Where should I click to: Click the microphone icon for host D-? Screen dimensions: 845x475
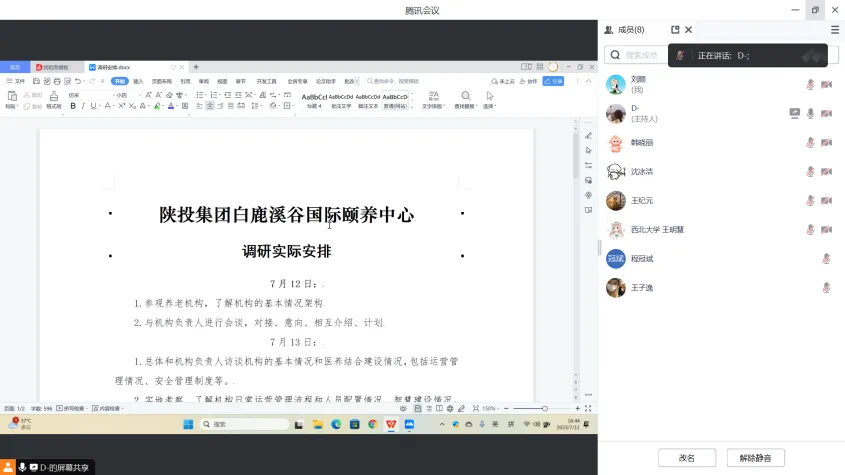coord(811,113)
